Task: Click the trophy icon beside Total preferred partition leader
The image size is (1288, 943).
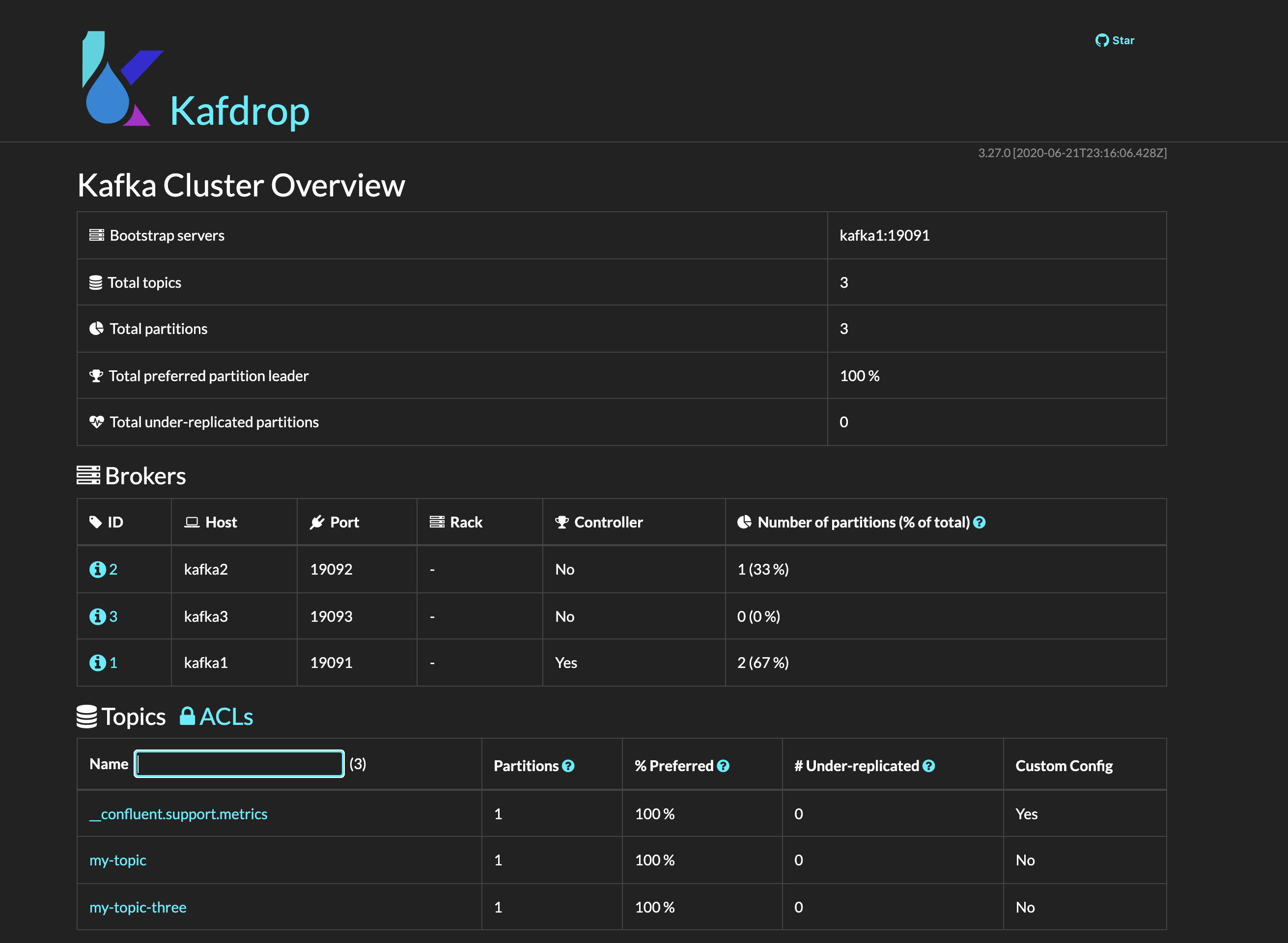Action: 96,376
